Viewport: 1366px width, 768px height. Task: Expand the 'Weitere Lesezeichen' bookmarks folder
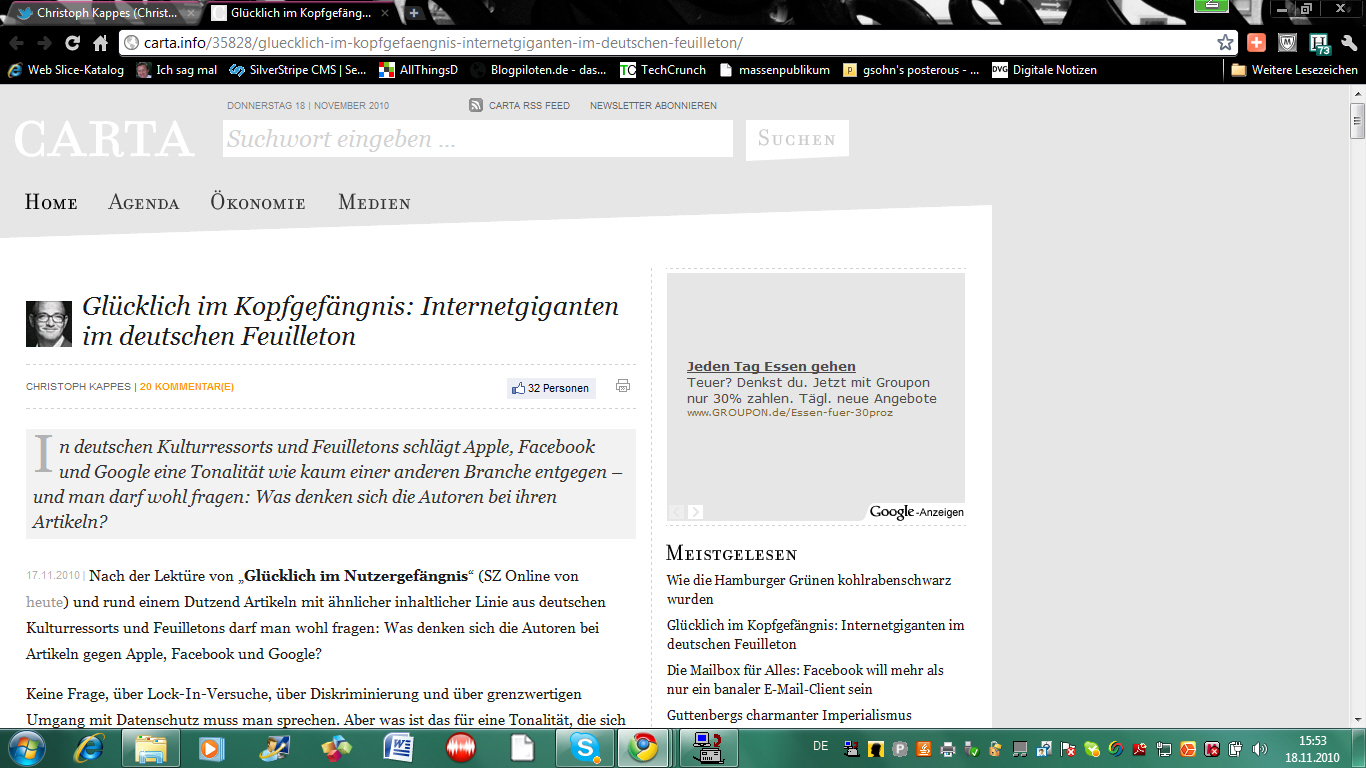tap(1293, 70)
